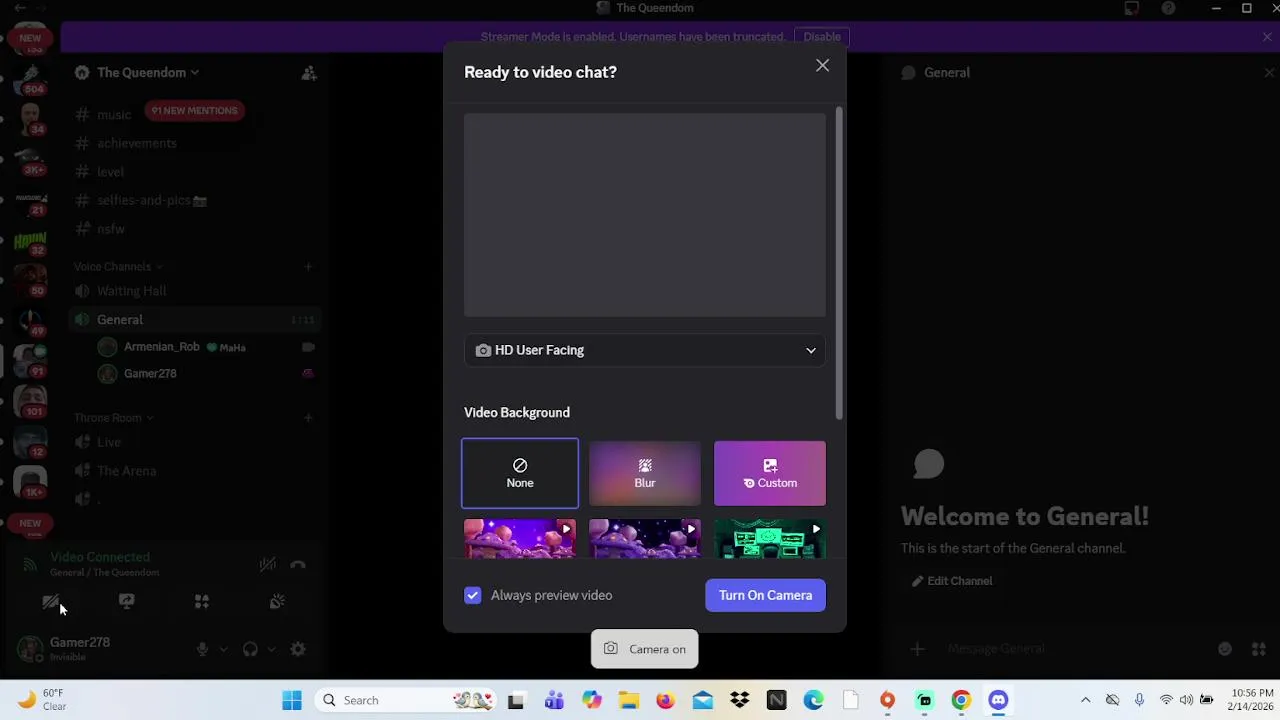Add a channel to Voice Channels category

click(x=308, y=267)
